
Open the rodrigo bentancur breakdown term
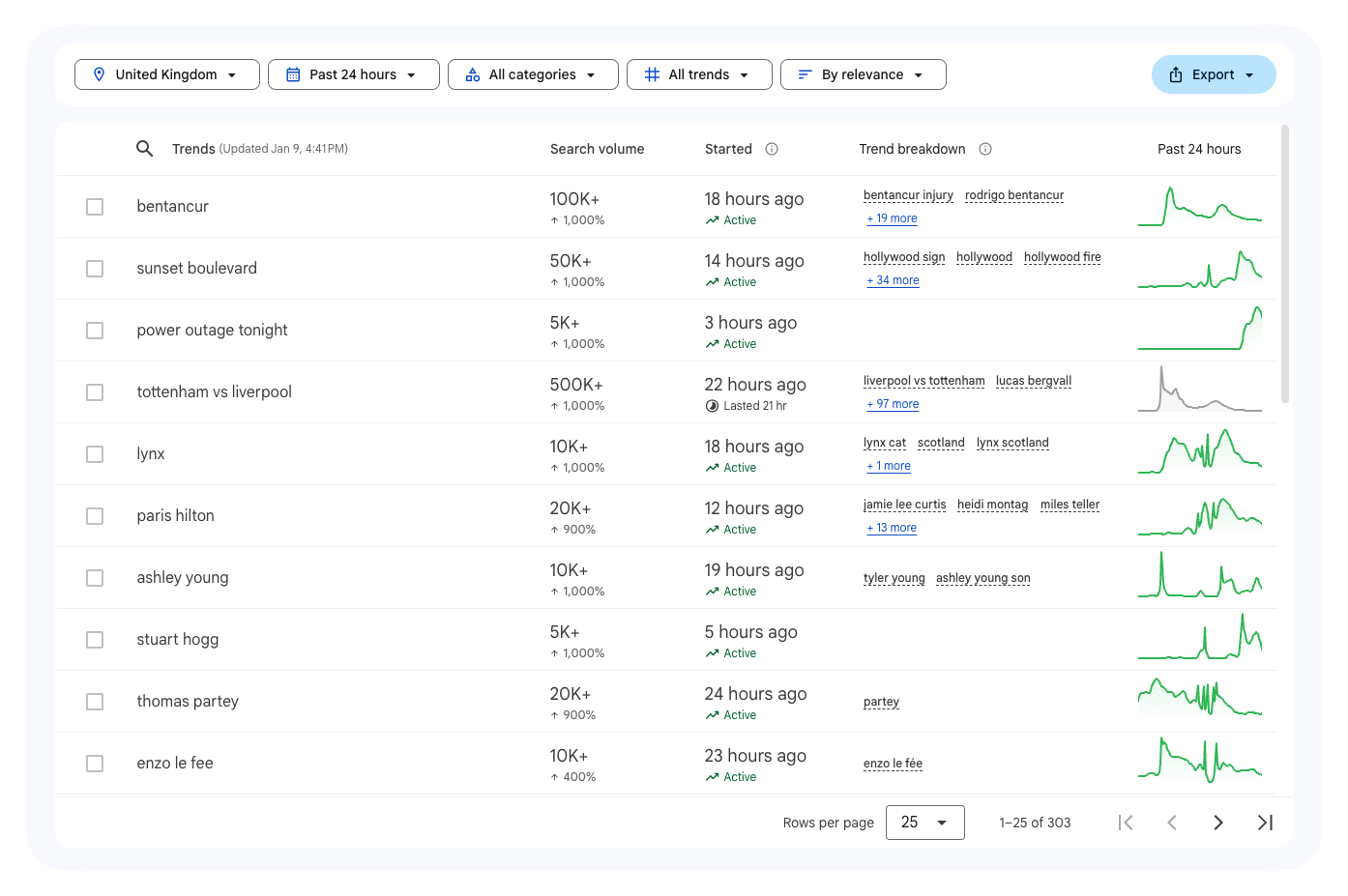click(x=1014, y=195)
